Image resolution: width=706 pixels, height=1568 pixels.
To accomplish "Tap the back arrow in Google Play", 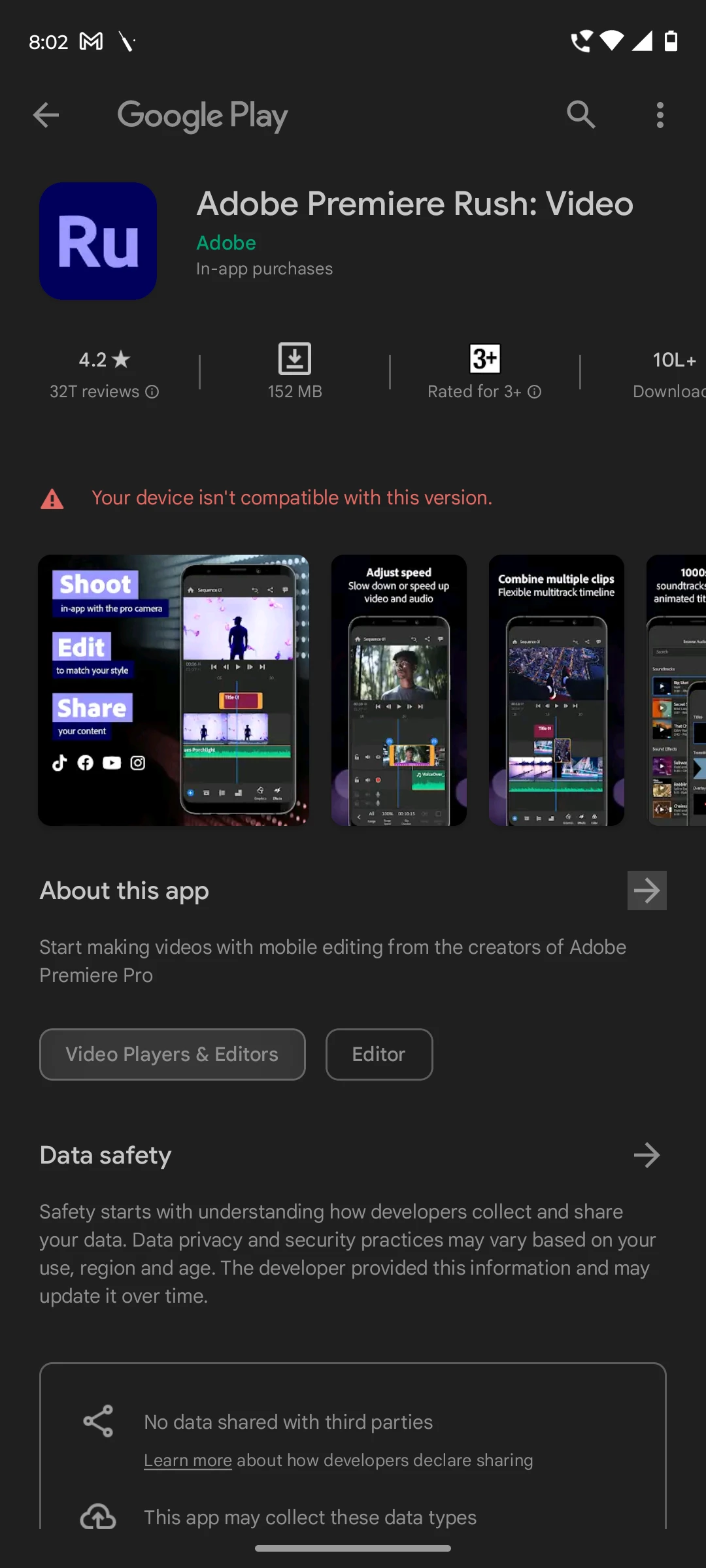I will 46,115.
